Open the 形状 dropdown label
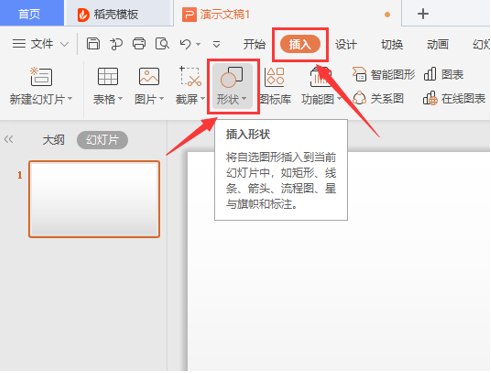491x374 pixels. pos(231,99)
